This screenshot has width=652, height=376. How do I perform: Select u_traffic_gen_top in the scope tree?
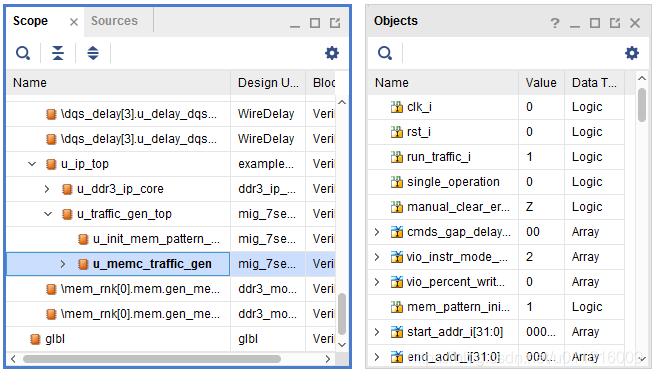point(124,214)
